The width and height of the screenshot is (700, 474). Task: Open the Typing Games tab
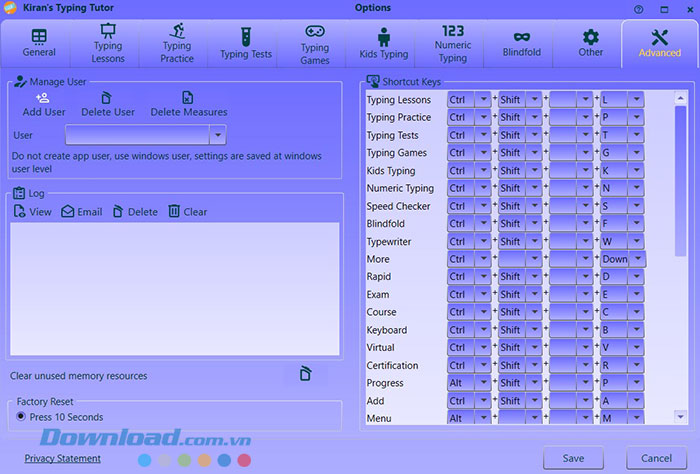click(315, 42)
